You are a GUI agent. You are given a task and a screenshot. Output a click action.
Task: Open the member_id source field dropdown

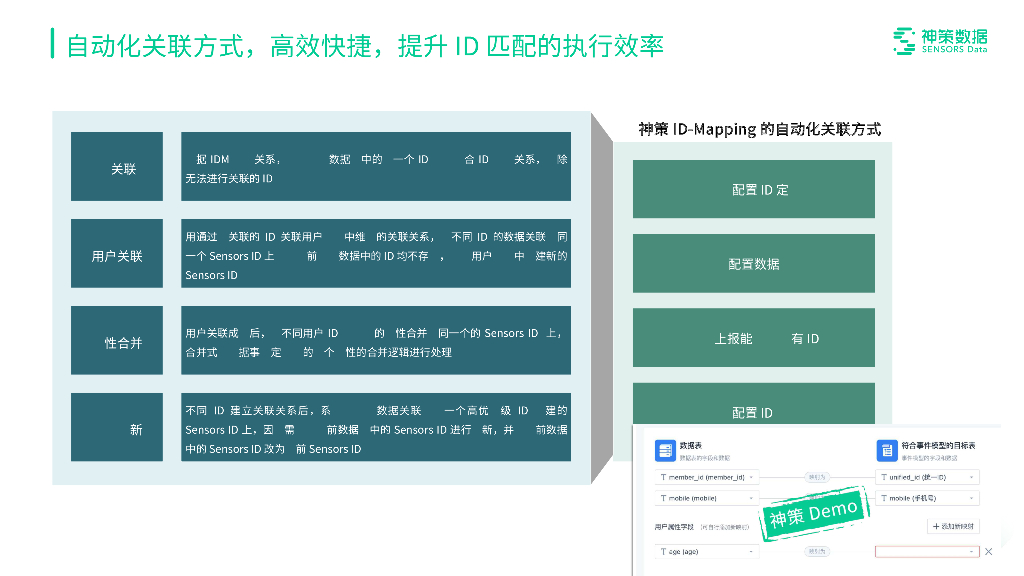click(707, 477)
